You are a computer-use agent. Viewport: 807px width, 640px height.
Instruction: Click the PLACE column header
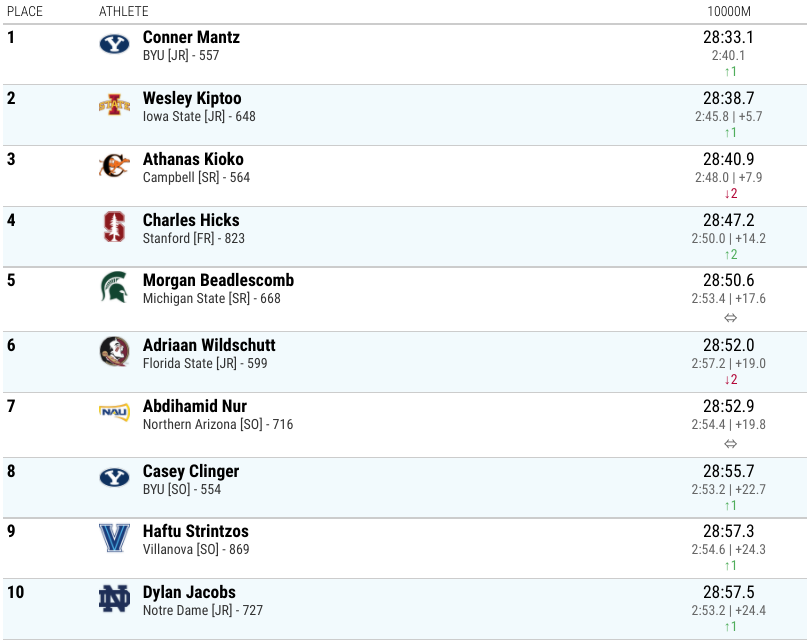pos(25,11)
